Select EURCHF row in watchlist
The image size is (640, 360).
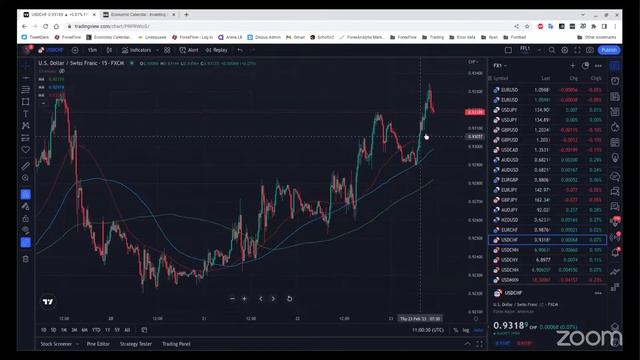click(x=547, y=230)
